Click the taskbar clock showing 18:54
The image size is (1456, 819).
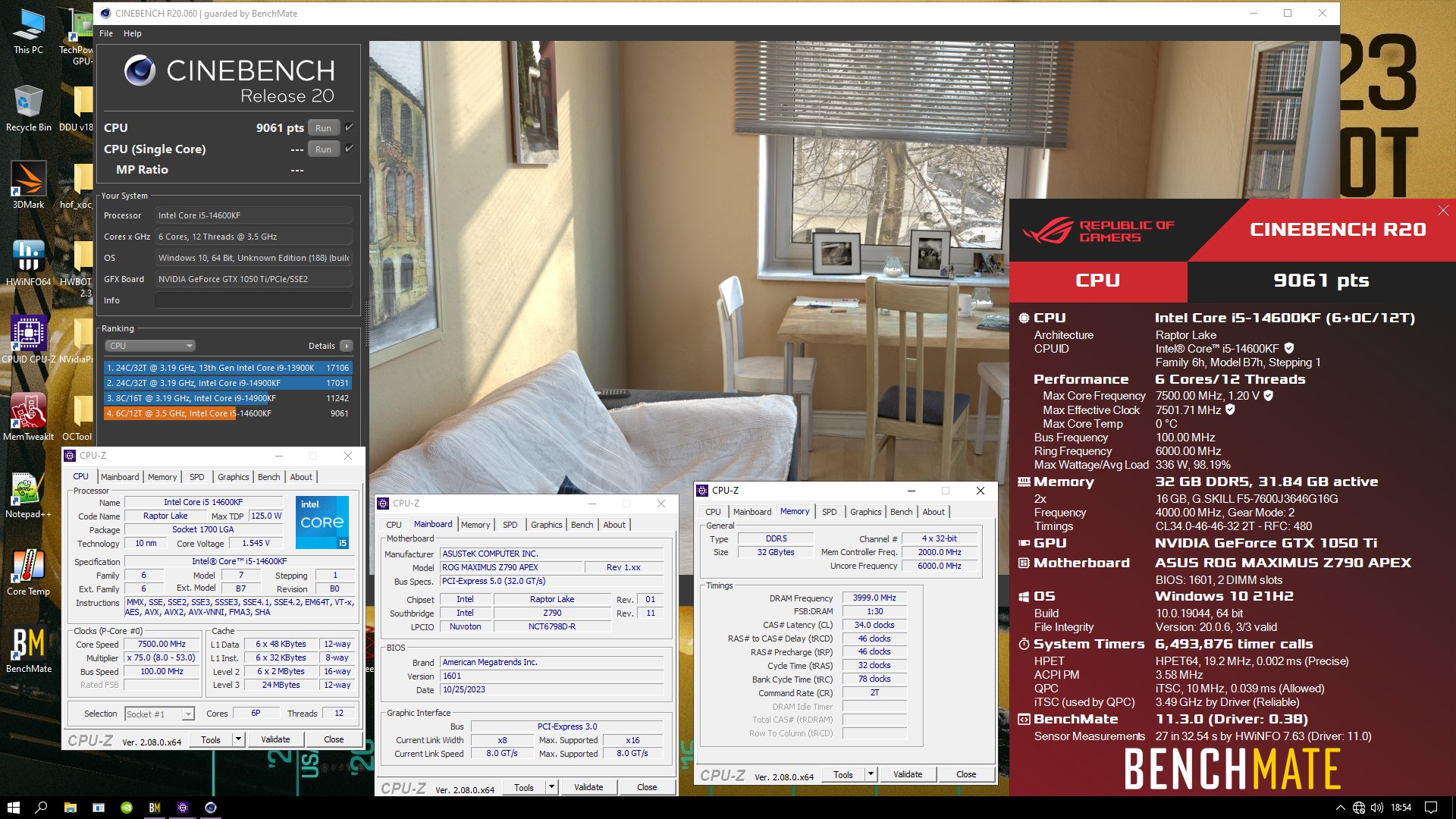coord(1401,808)
